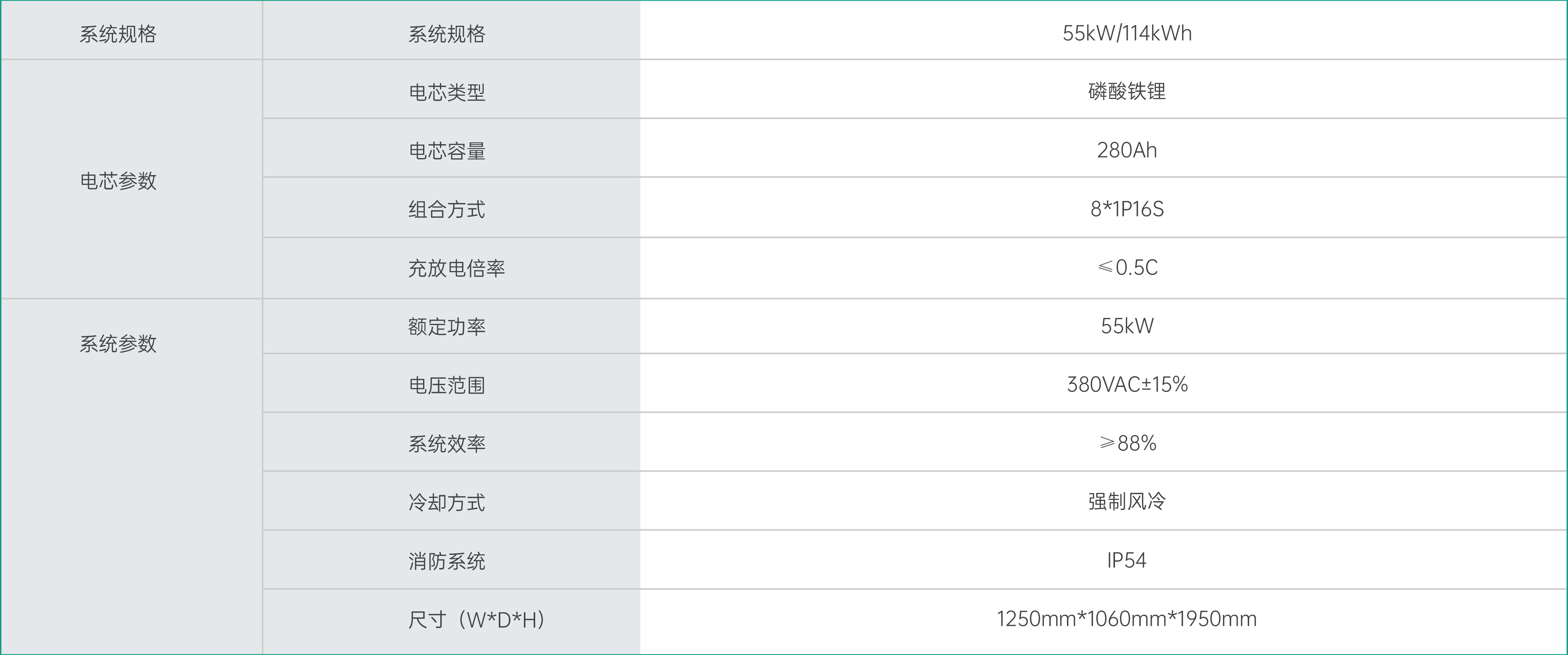1568x655 pixels.
Task: Click the 380VAC±15% voltage range value
Action: [x=1127, y=384]
